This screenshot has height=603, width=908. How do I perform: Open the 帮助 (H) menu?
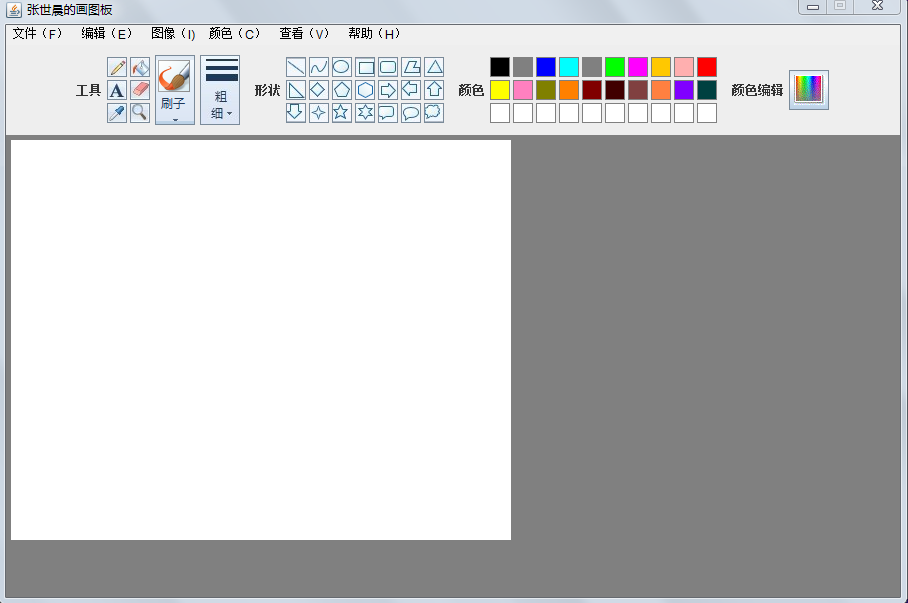click(374, 34)
